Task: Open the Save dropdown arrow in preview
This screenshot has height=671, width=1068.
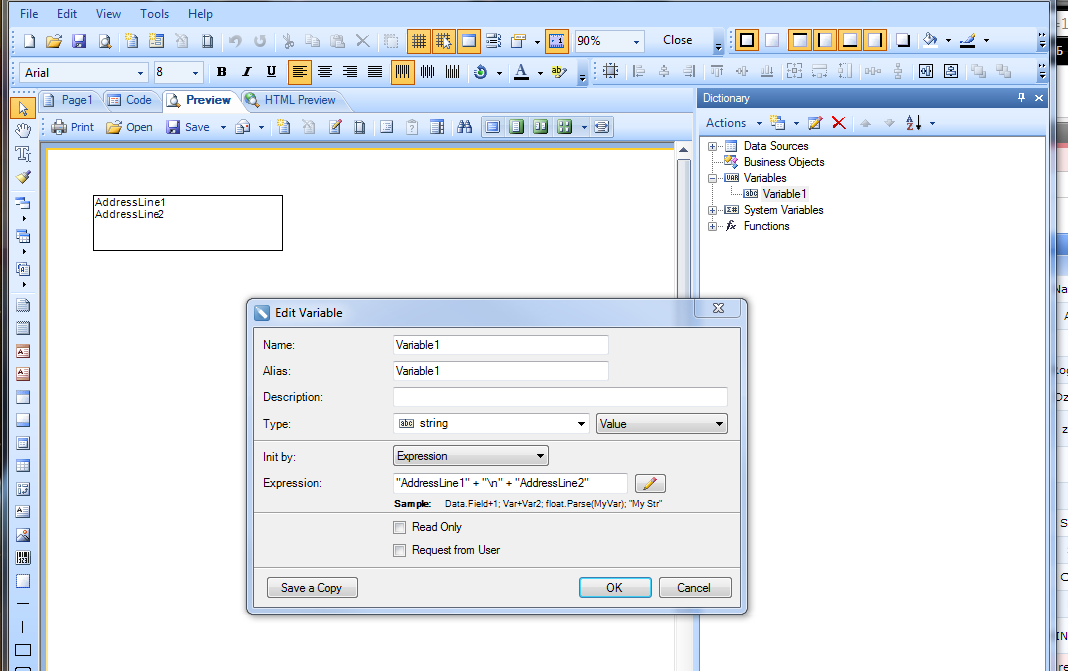Action: coord(223,127)
